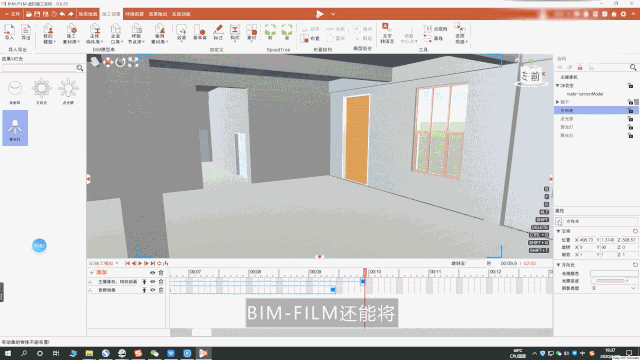
Task: Toggle lock on the first 聚光灯 row
Action: point(631,127)
